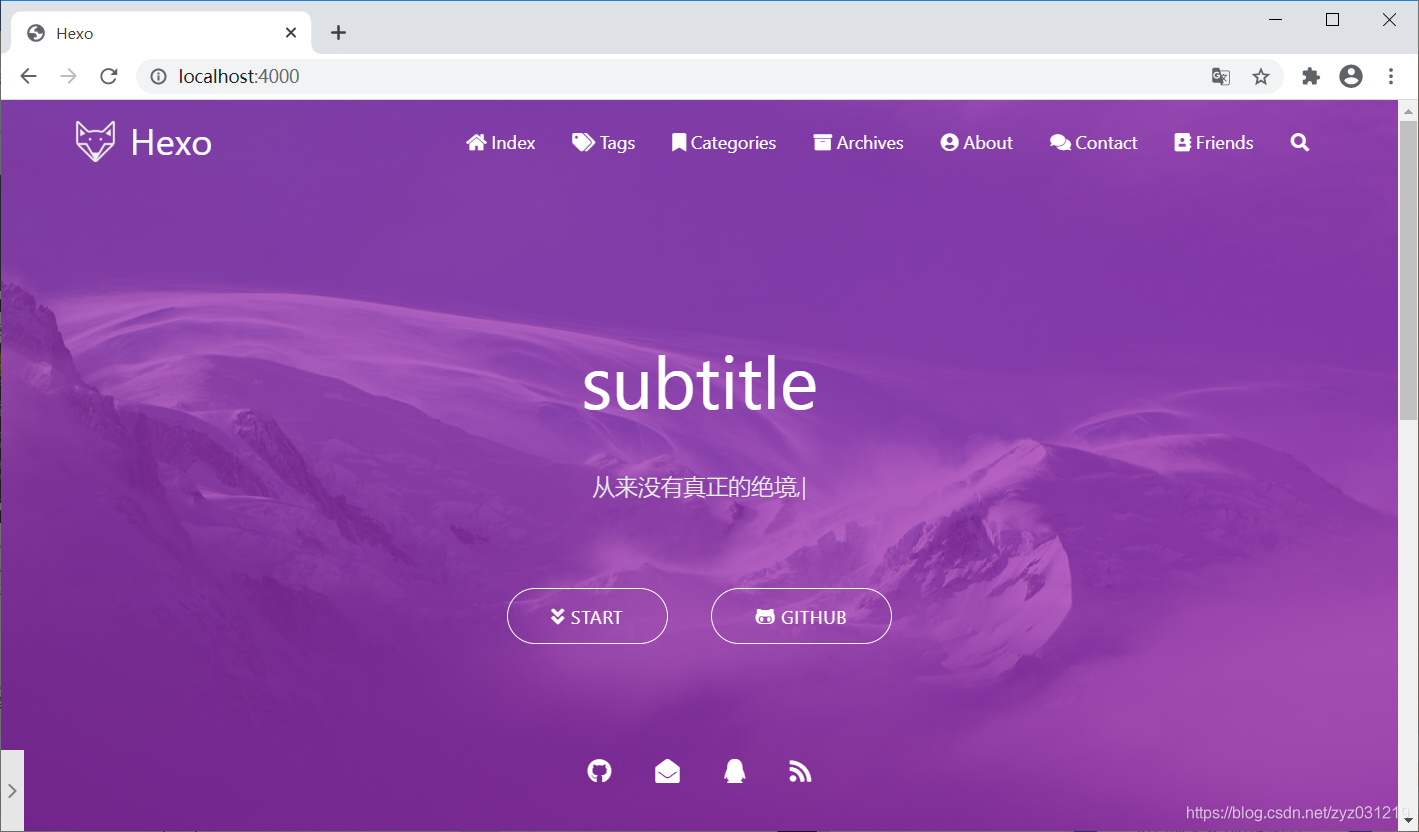The image size is (1419, 832).
Task: View site information icon beside localhost
Action: click(x=157, y=77)
